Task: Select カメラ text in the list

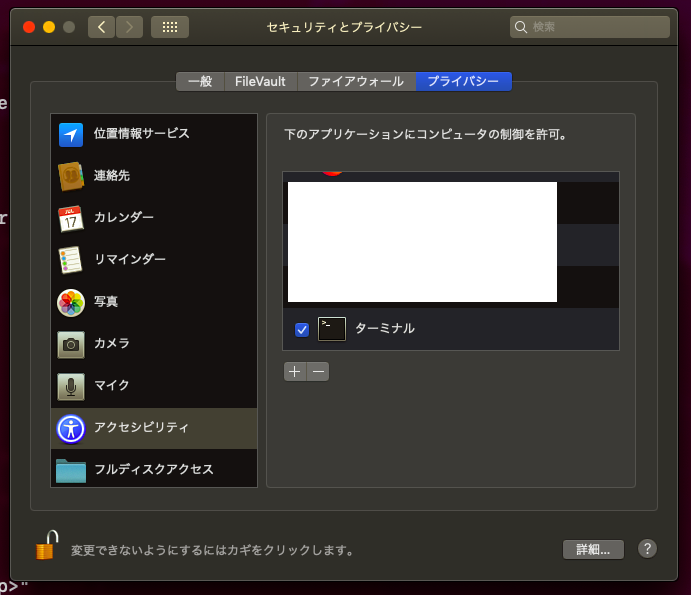Action: coord(111,343)
